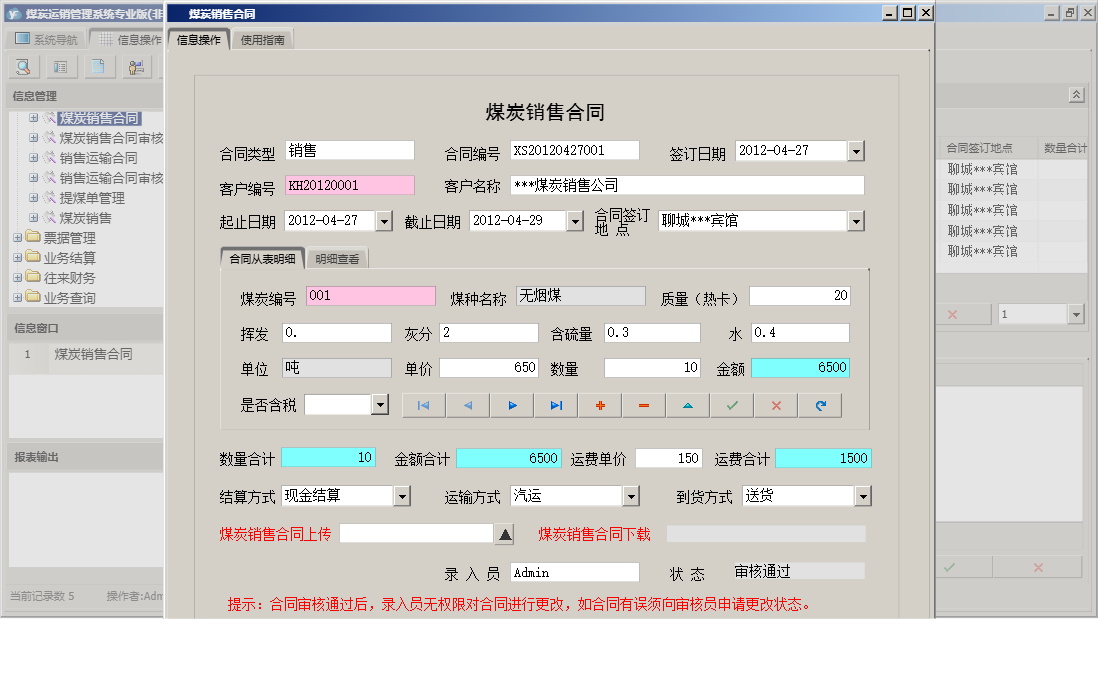The image size is (1098, 700).
Task: Click the green checkmark confirm icon
Action: [x=731, y=405]
